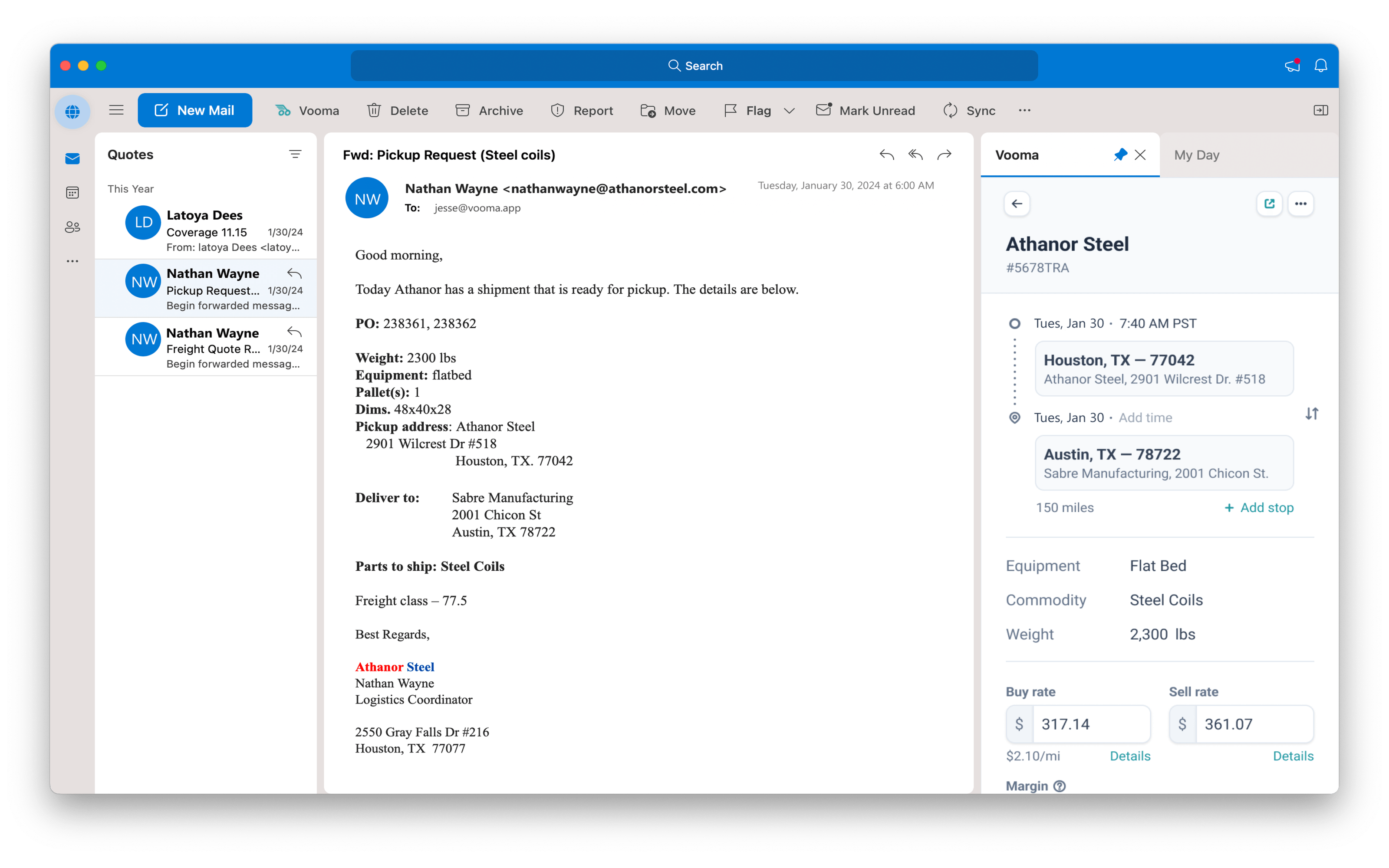Viewport: 1389px width, 868px height.
Task: Open notifications bell icon
Action: tap(1321, 66)
